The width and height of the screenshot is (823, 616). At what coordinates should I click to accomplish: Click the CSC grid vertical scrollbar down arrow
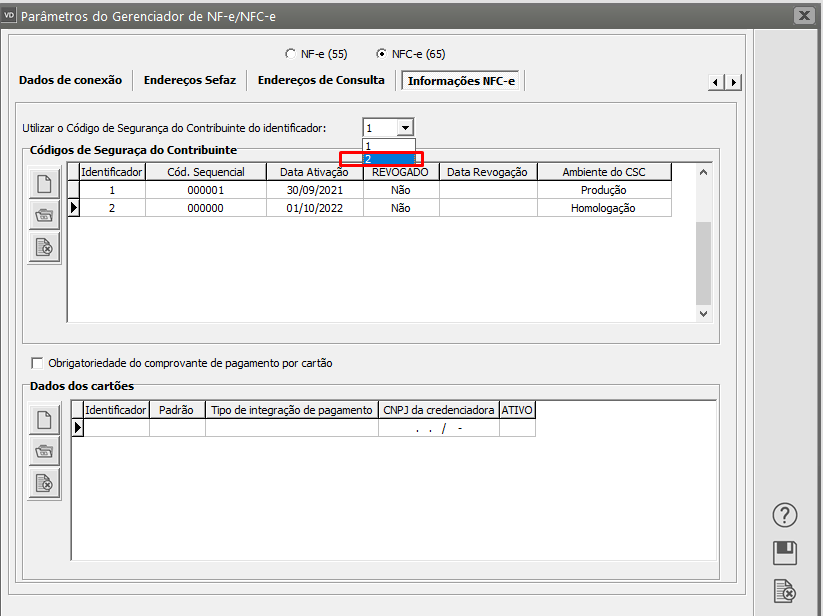(703, 313)
